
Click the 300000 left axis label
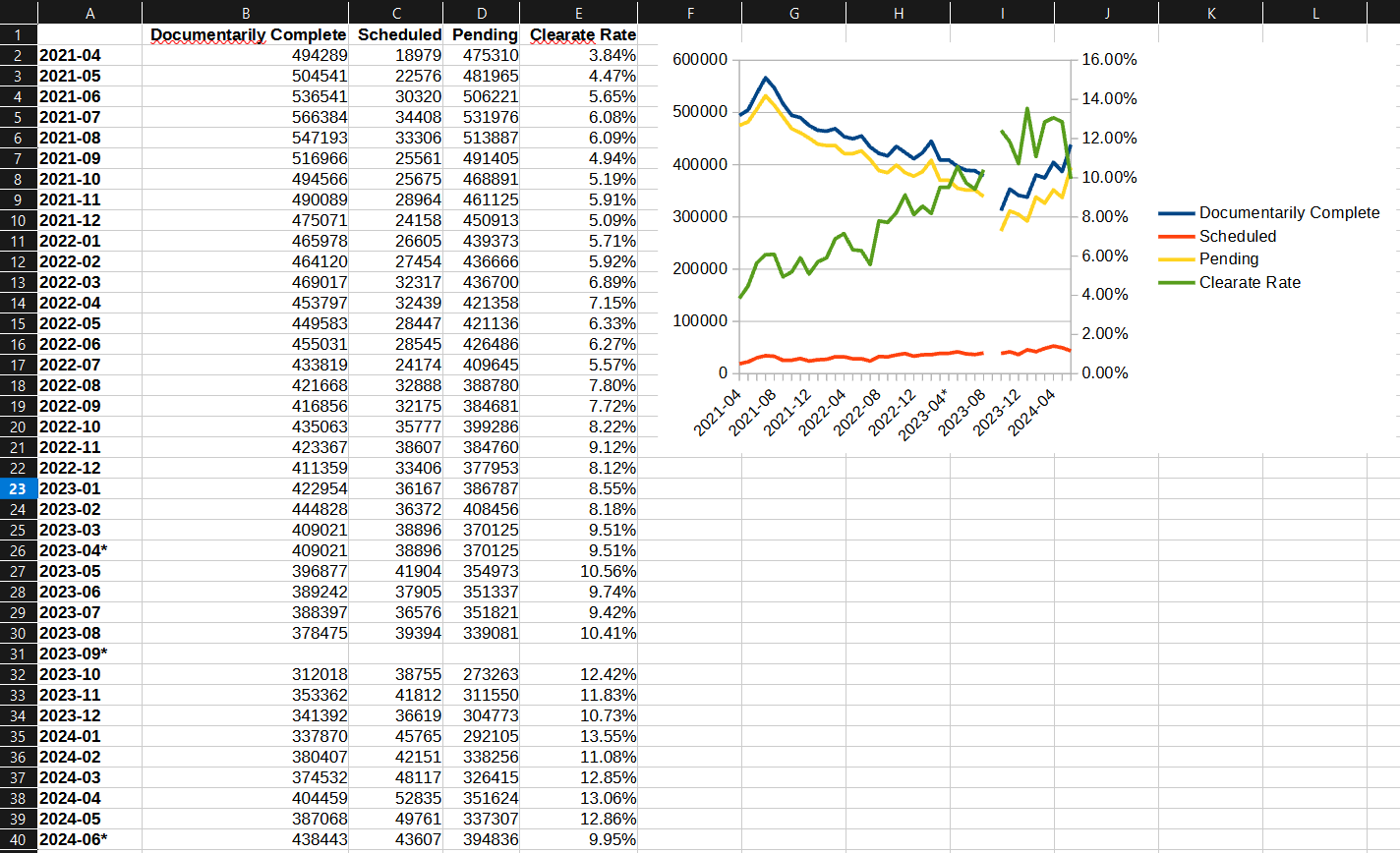pyautogui.click(x=700, y=216)
